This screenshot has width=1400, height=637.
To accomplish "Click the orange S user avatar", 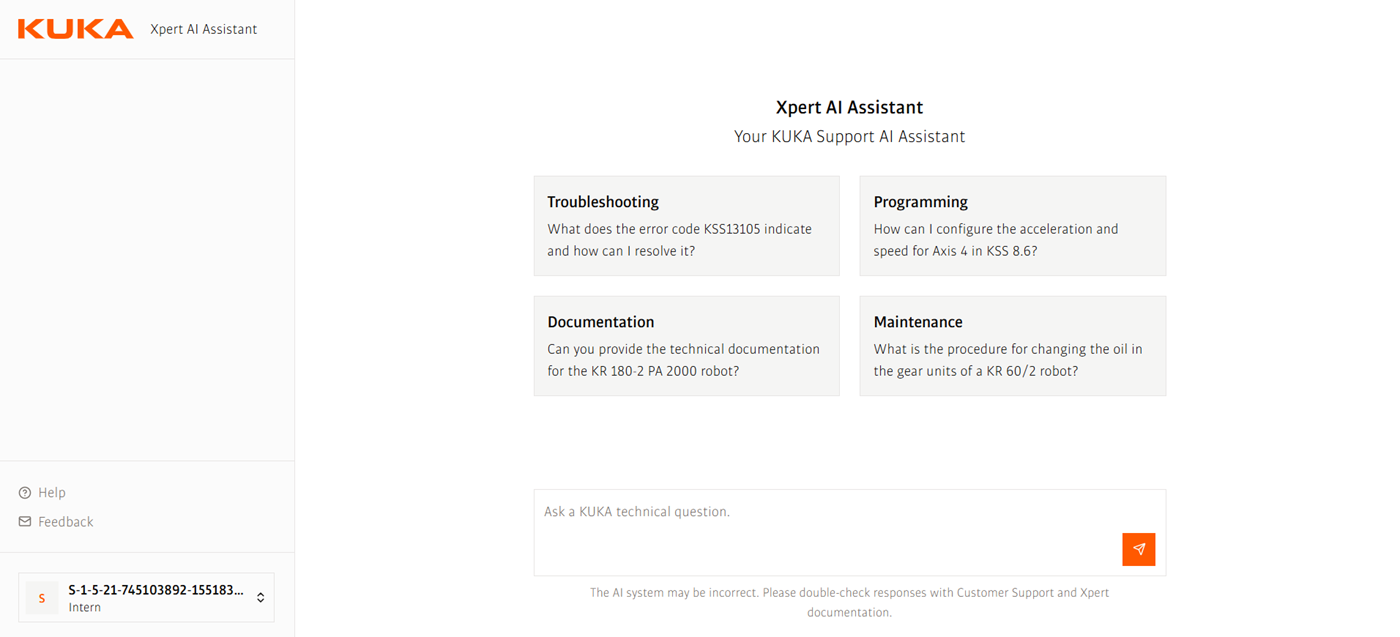I will pyautogui.click(x=42, y=598).
